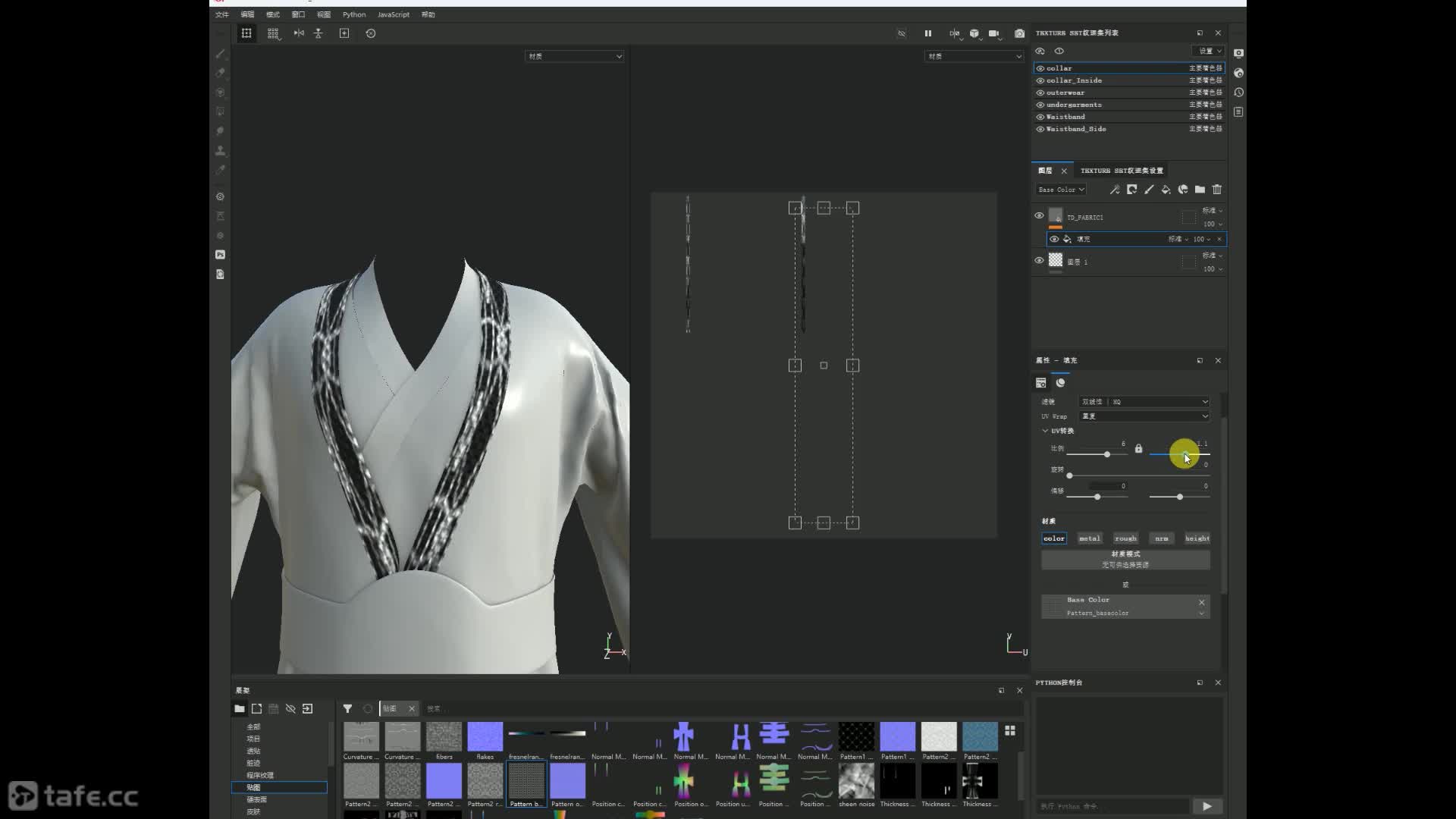The image size is (1456, 819).
Task: Toggle visibility of Waistband texture set
Action: tap(1040, 117)
